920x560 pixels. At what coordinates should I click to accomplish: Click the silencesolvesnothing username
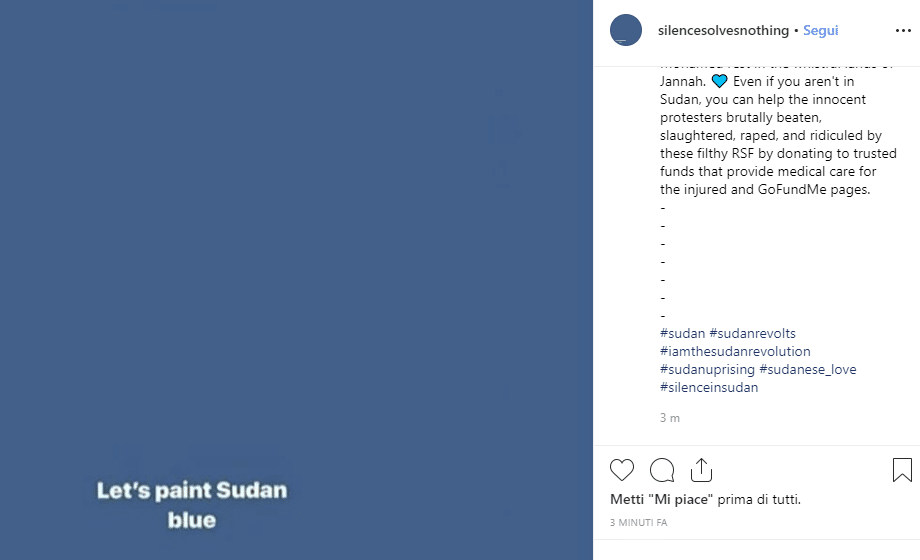[723, 31]
